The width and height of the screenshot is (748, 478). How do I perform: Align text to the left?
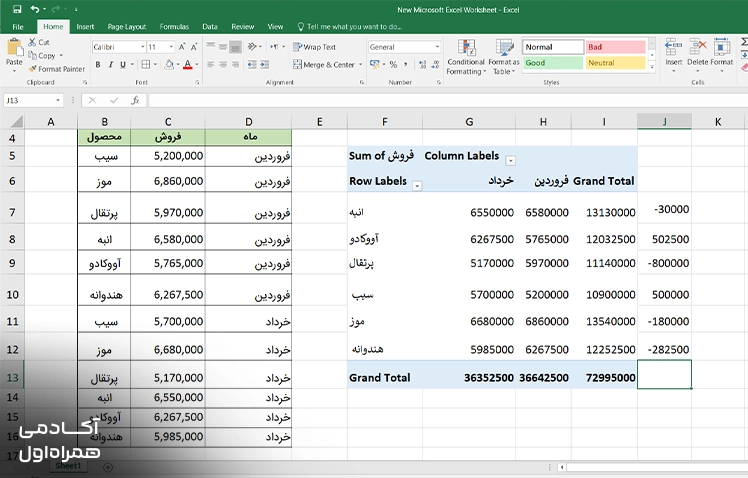[210, 64]
